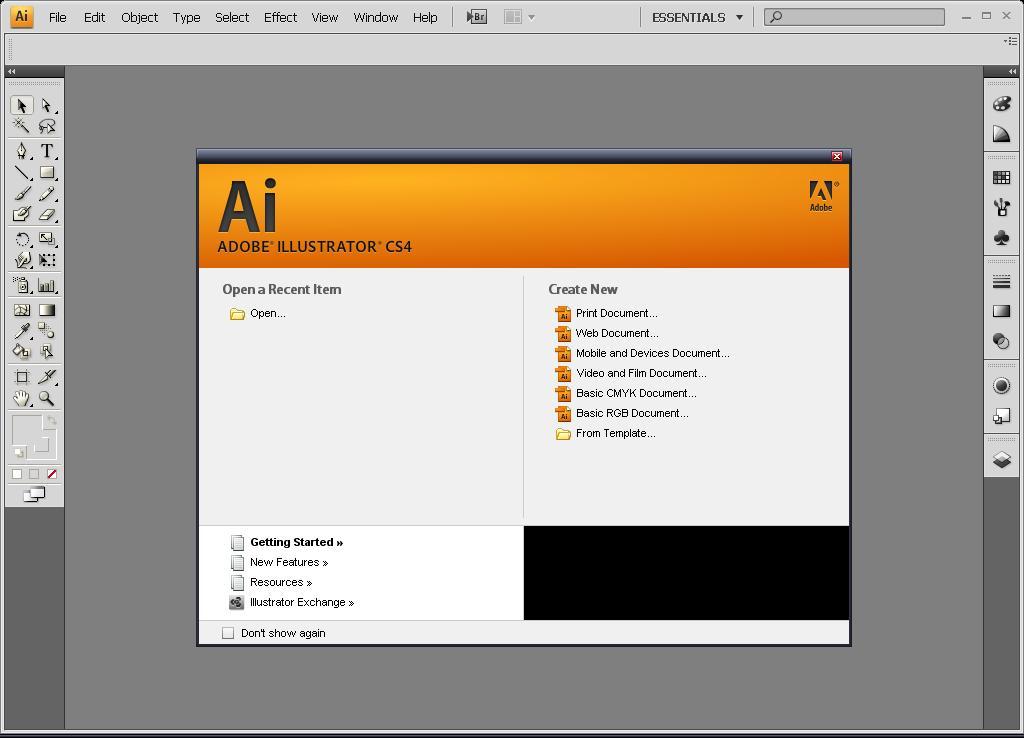Select the Mesh tool
1024x738 pixels.
(x=22, y=310)
